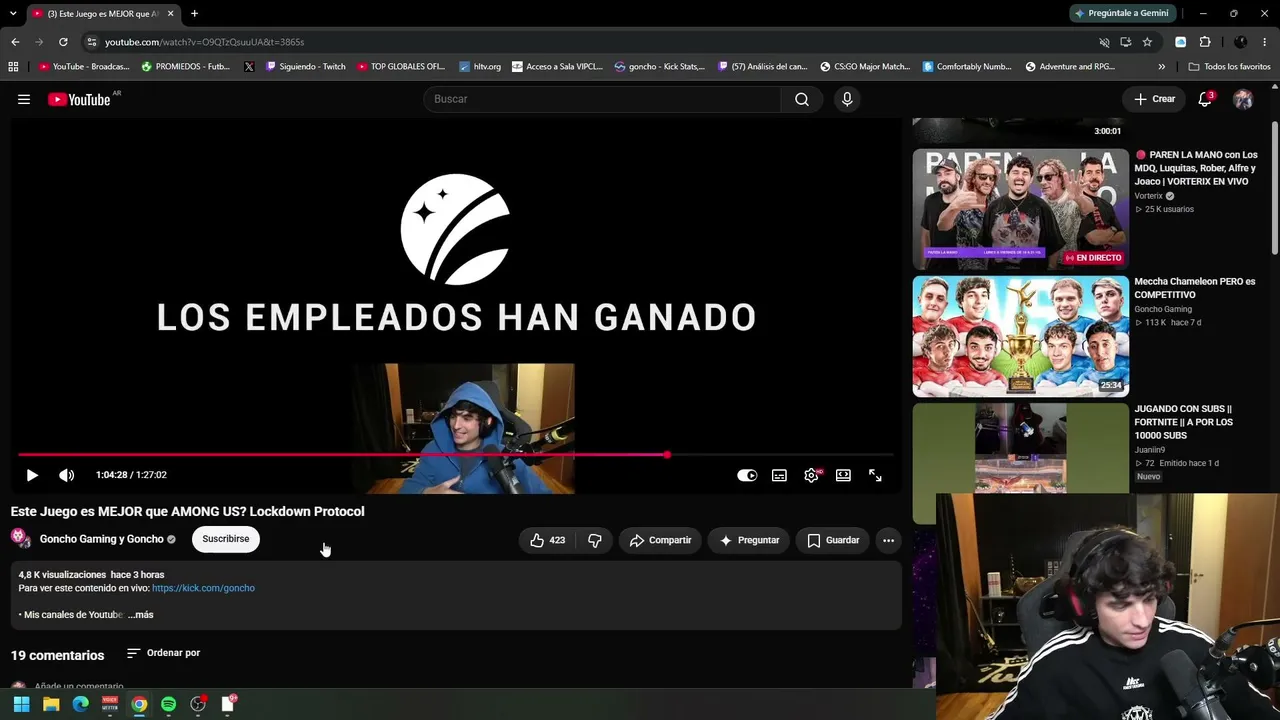
Task: Click Pregúntale a Gemini button
Action: [1121, 13]
